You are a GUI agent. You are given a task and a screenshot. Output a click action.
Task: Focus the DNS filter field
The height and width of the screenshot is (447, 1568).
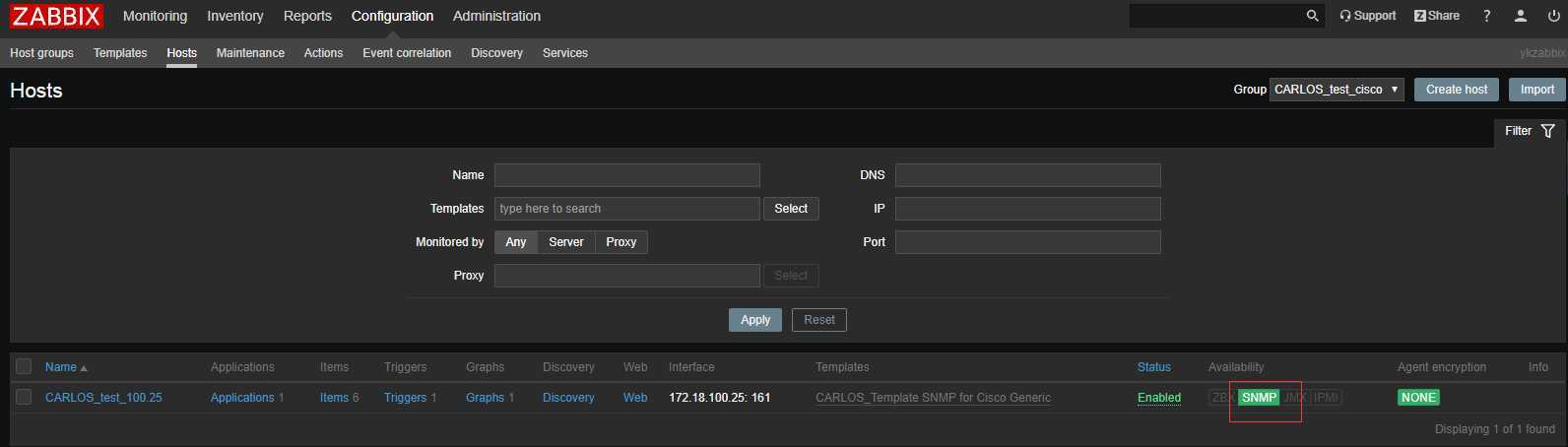point(1028,175)
